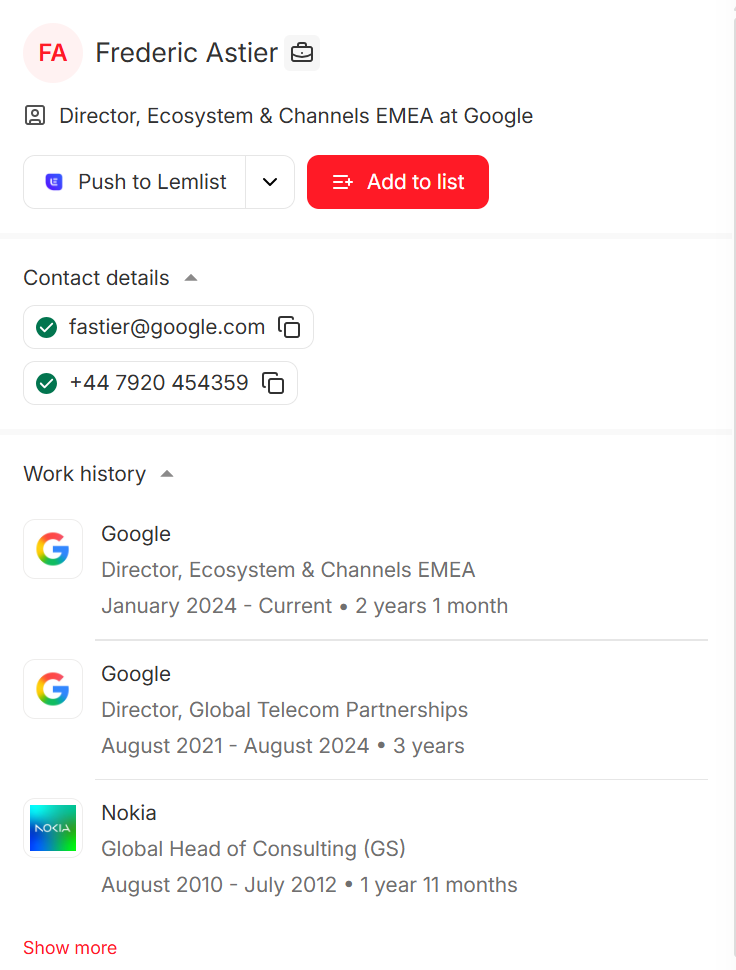Click the FA avatar circle

(52, 53)
